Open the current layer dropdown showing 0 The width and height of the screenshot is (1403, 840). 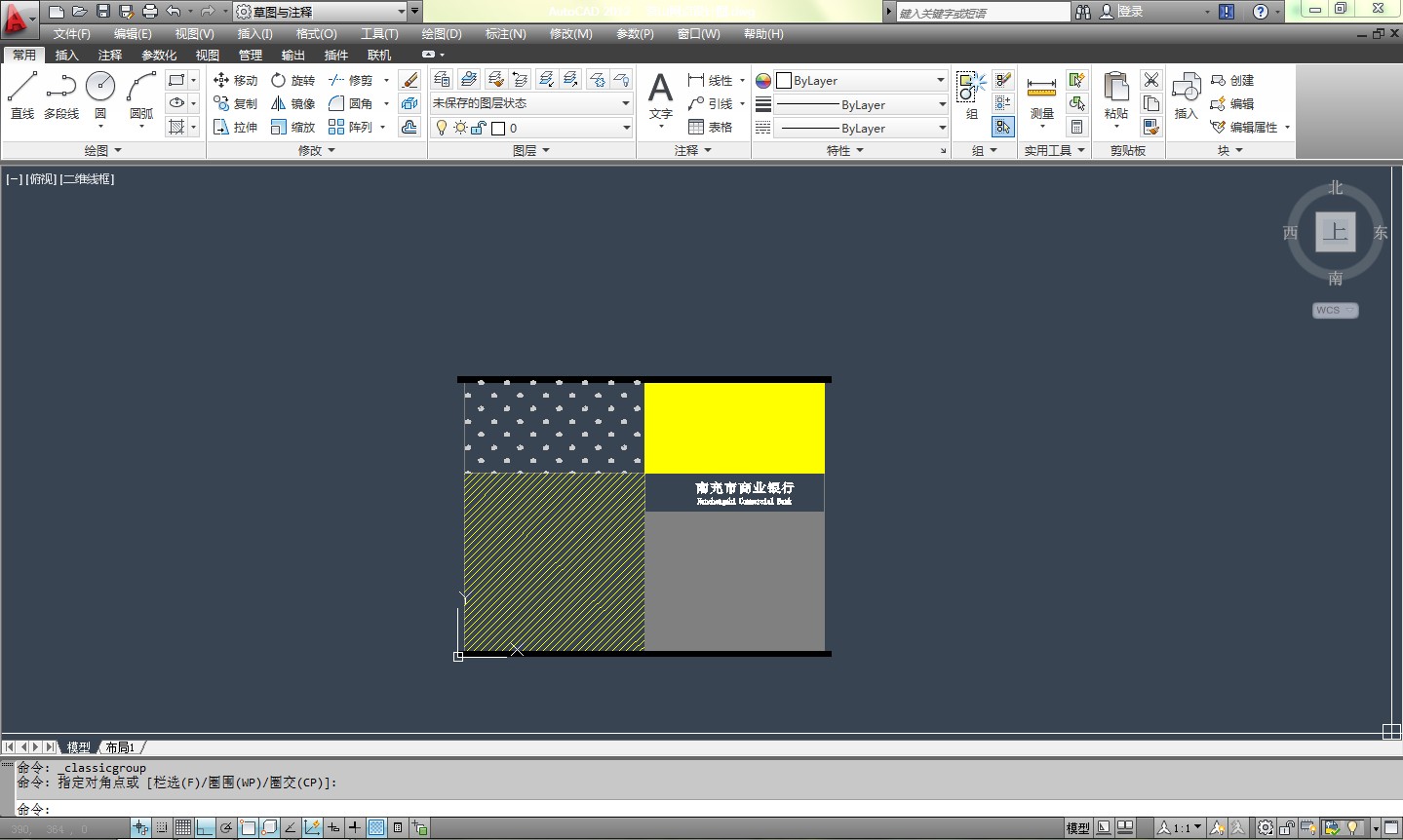pos(531,128)
